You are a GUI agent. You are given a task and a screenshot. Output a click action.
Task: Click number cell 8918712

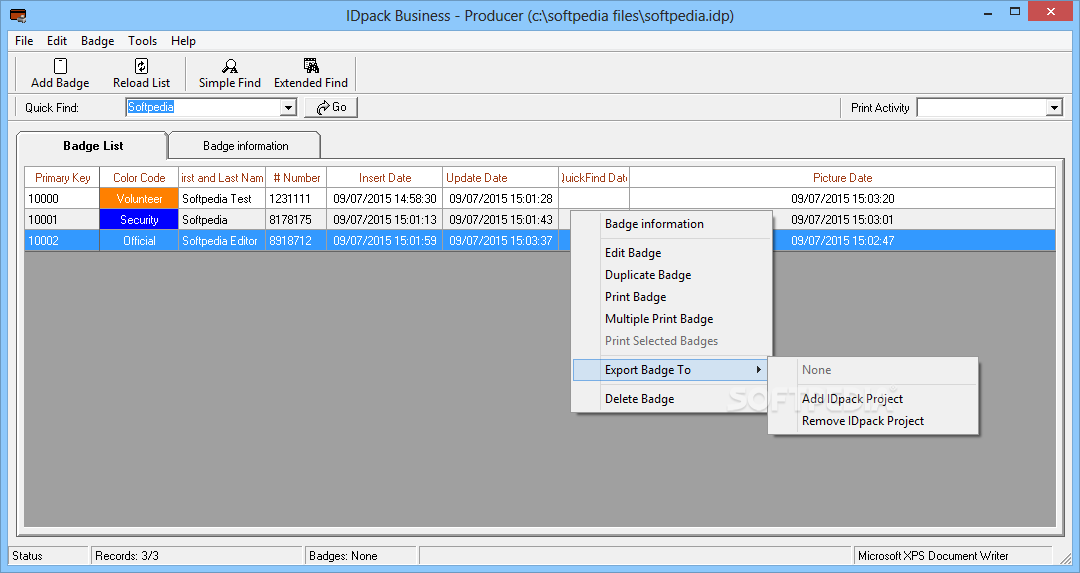coord(296,241)
